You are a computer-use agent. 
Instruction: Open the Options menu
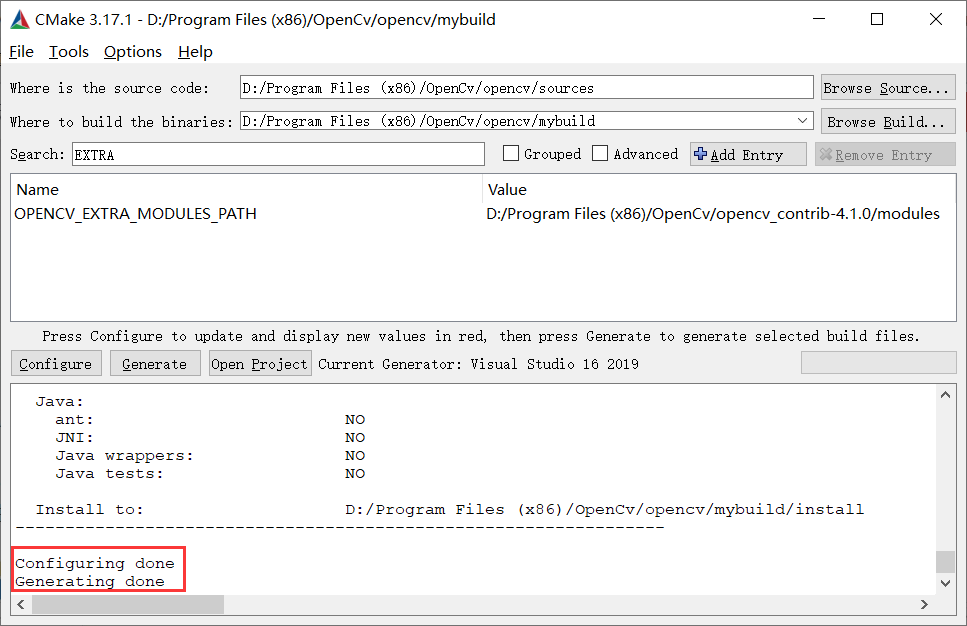pyautogui.click(x=132, y=52)
